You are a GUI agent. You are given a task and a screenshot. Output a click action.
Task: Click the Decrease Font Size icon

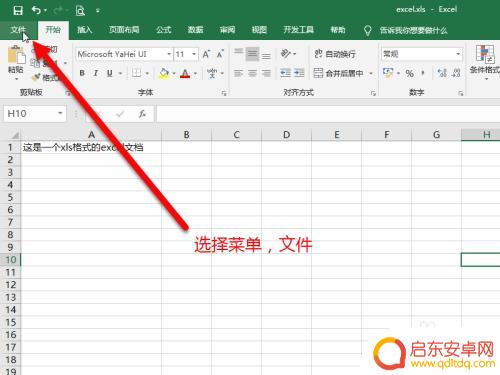click(x=220, y=54)
